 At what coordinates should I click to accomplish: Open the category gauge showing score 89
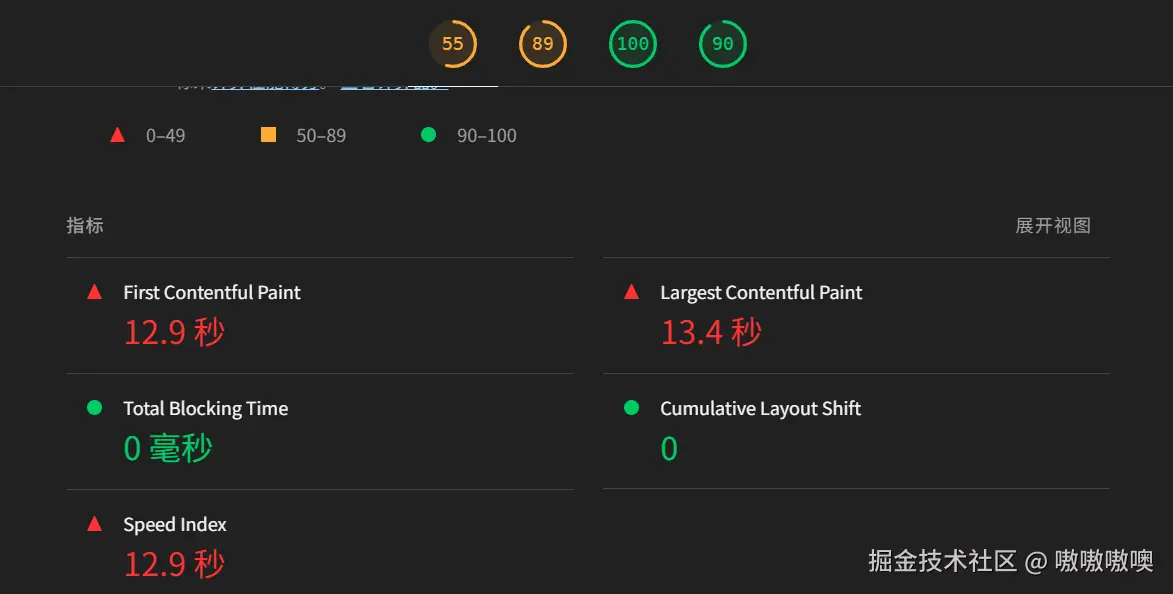click(543, 44)
